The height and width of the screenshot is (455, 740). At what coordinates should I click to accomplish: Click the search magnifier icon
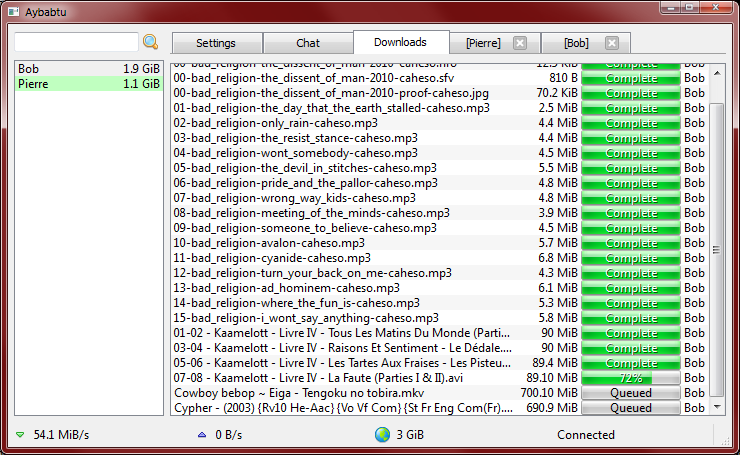pos(151,42)
